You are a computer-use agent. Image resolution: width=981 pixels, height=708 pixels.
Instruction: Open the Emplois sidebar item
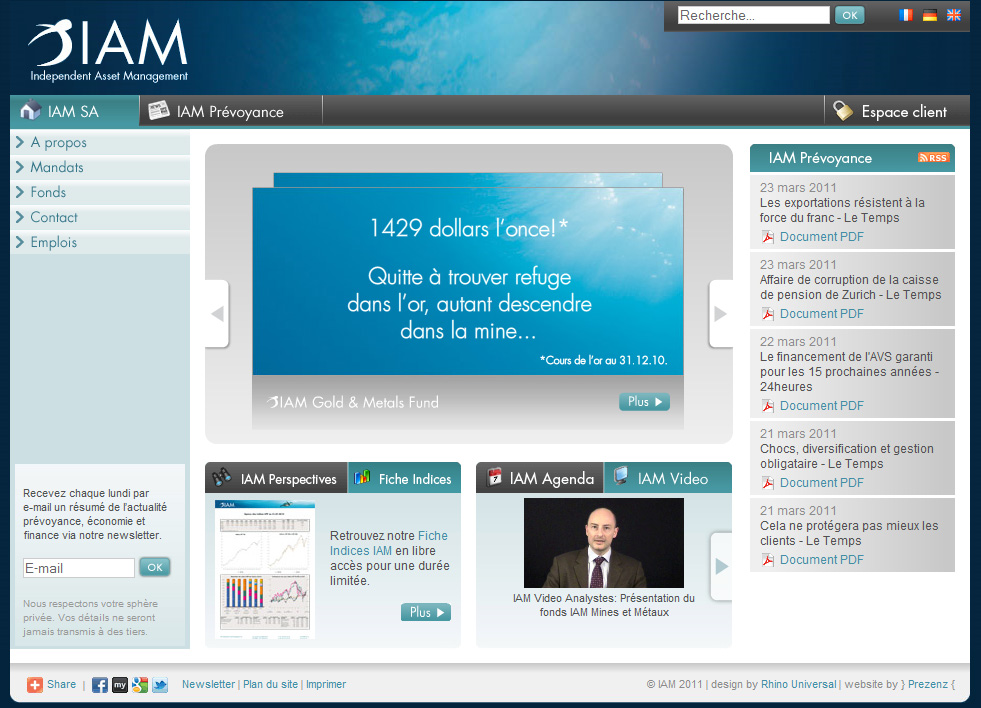(100, 243)
